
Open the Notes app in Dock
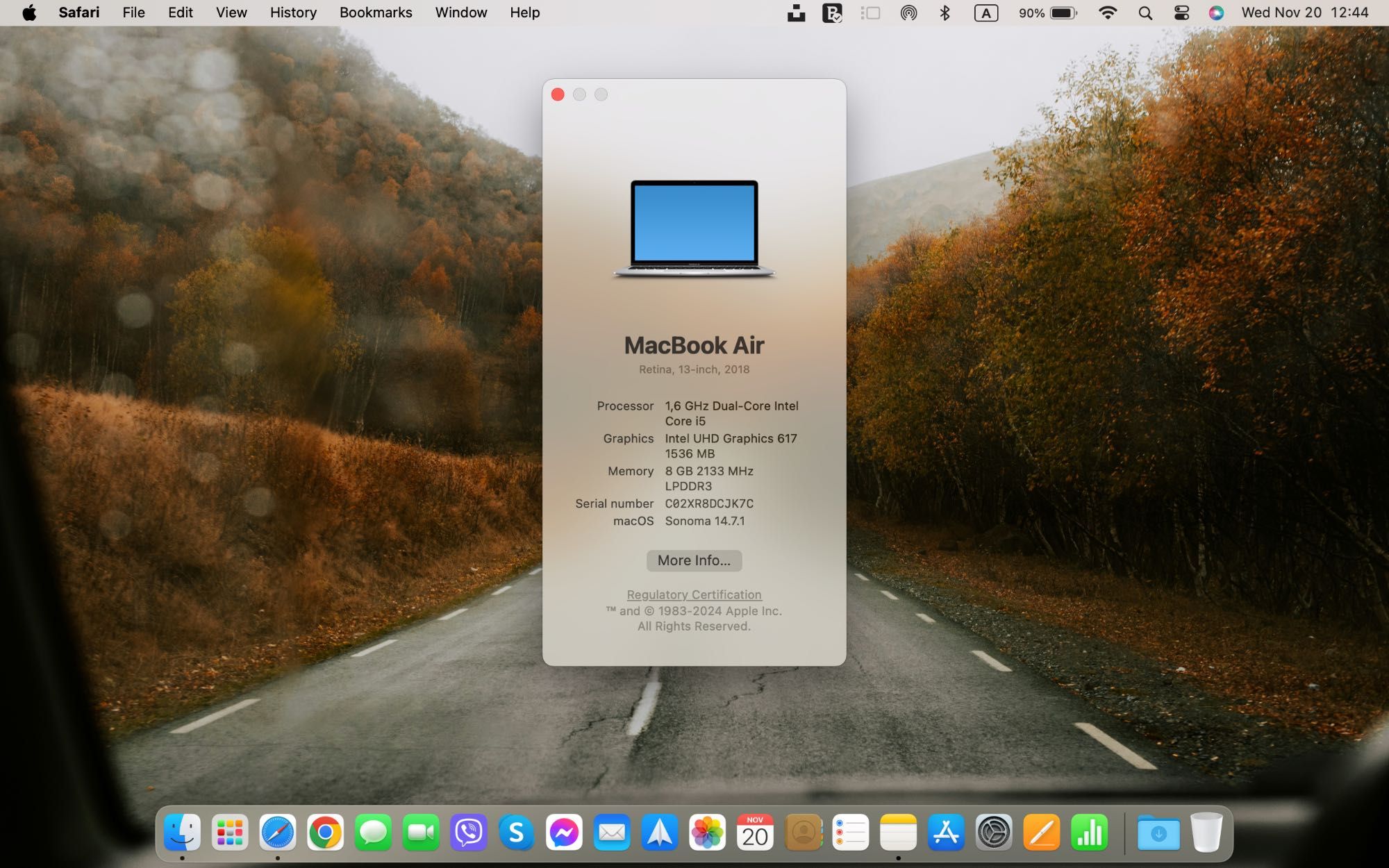[898, 832]
